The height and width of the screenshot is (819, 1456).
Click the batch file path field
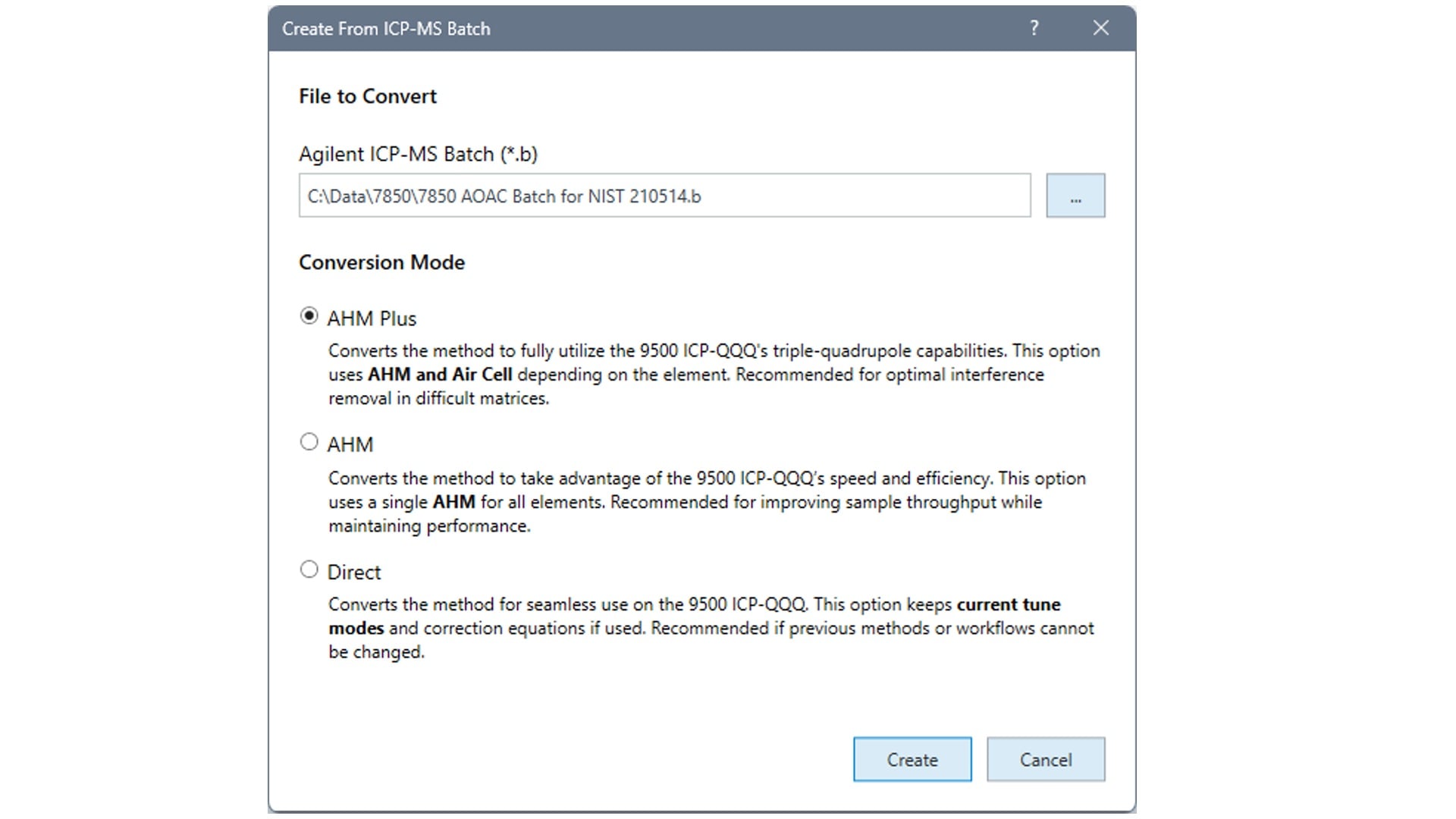pyautogui.click(x=664, y=196)
